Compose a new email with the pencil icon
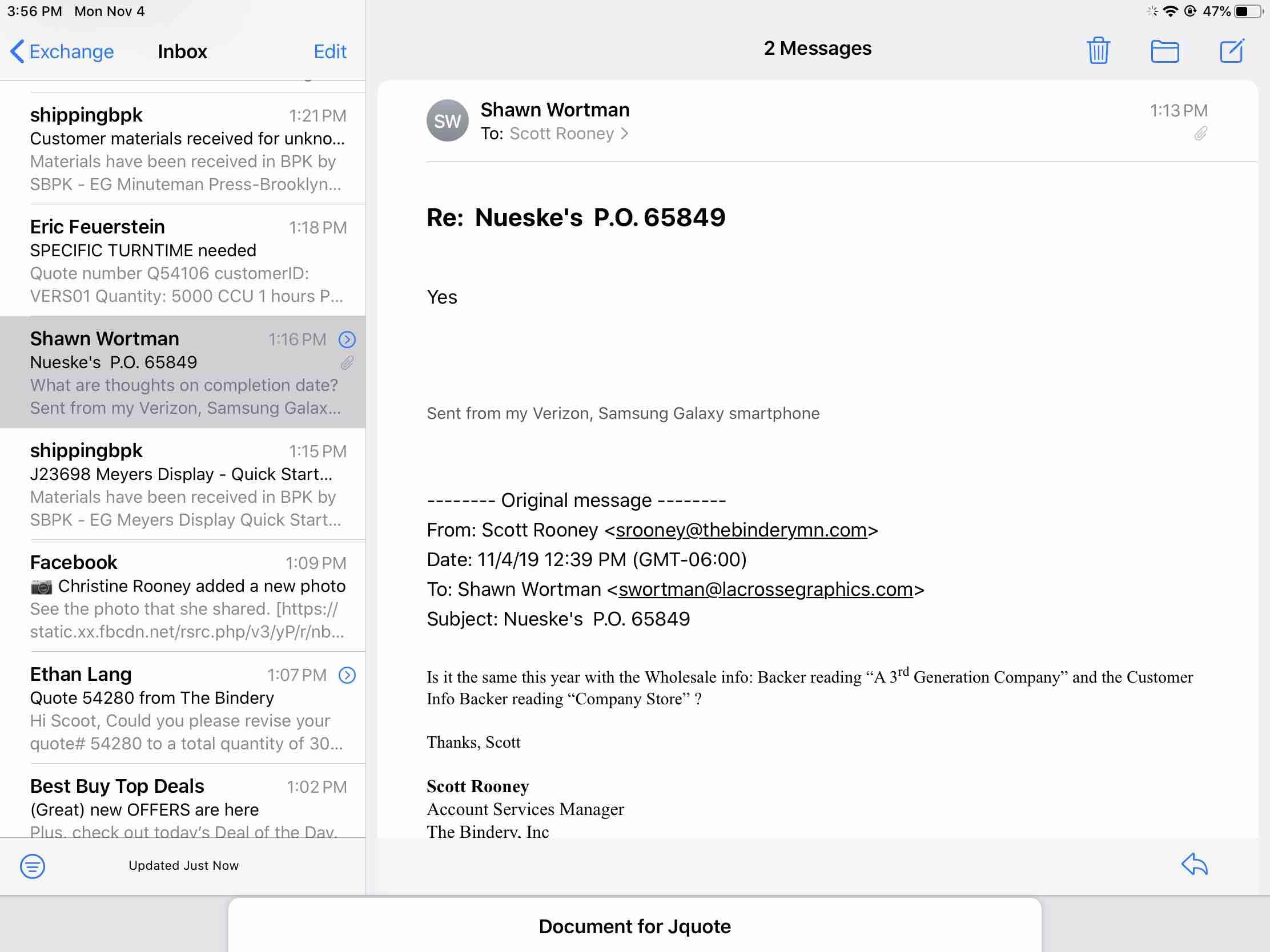The height and width of the screenshot is (952, 1270). pos(1232,50)
